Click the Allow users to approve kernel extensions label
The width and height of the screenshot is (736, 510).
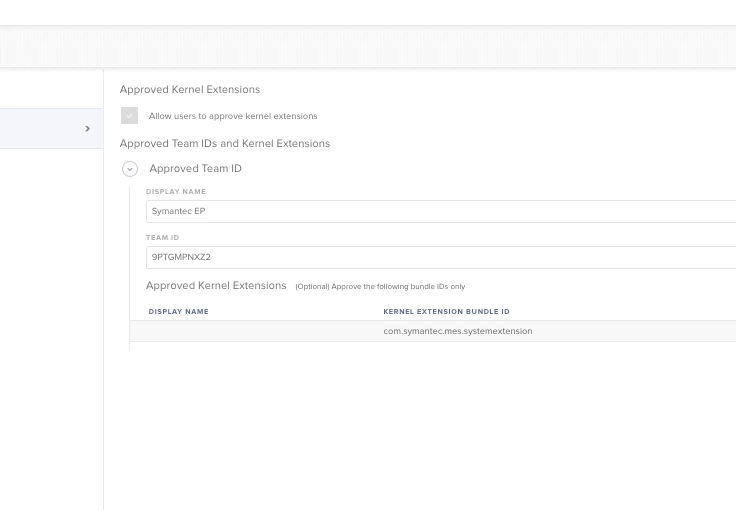pos(233,116)
